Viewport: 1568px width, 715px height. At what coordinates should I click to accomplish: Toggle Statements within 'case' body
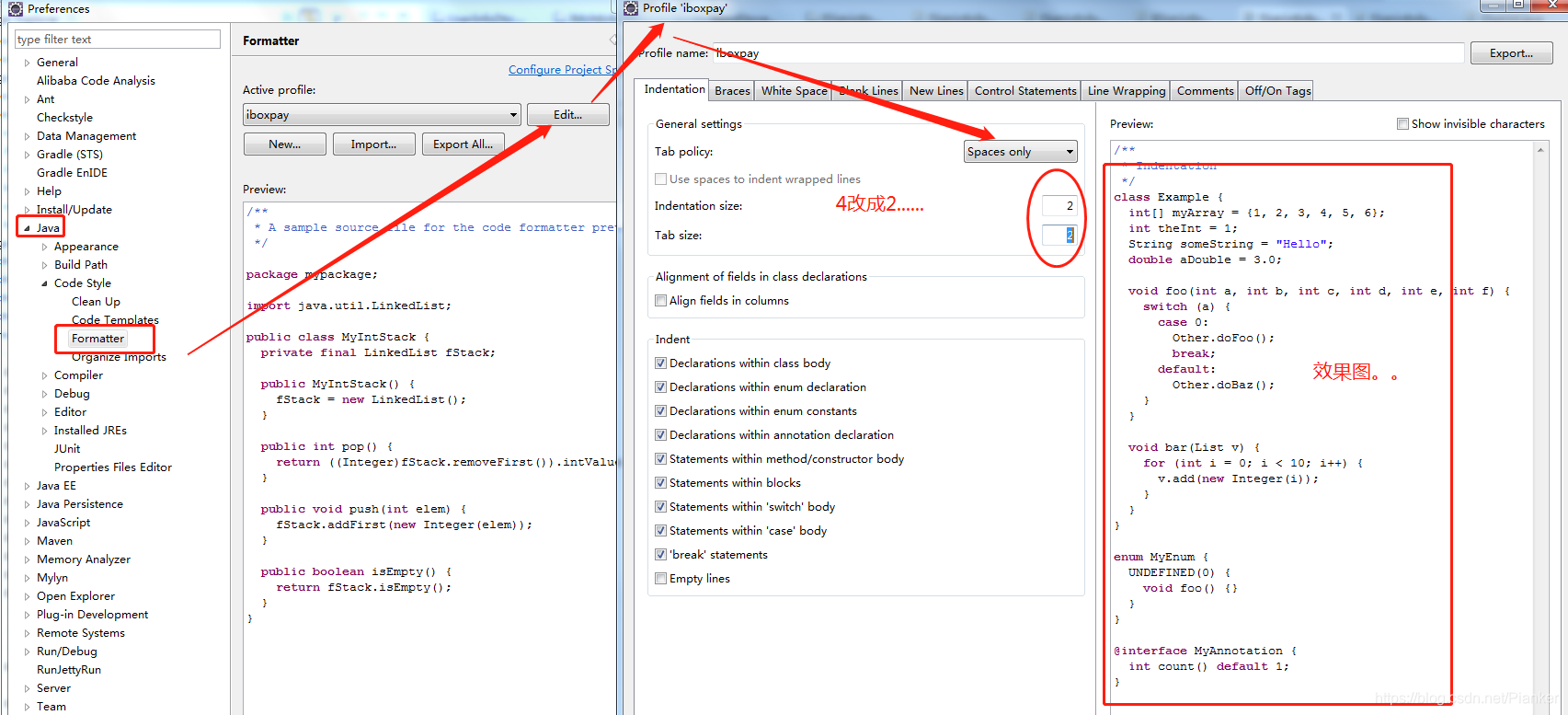pyautogui.click(x=660, y=531)
